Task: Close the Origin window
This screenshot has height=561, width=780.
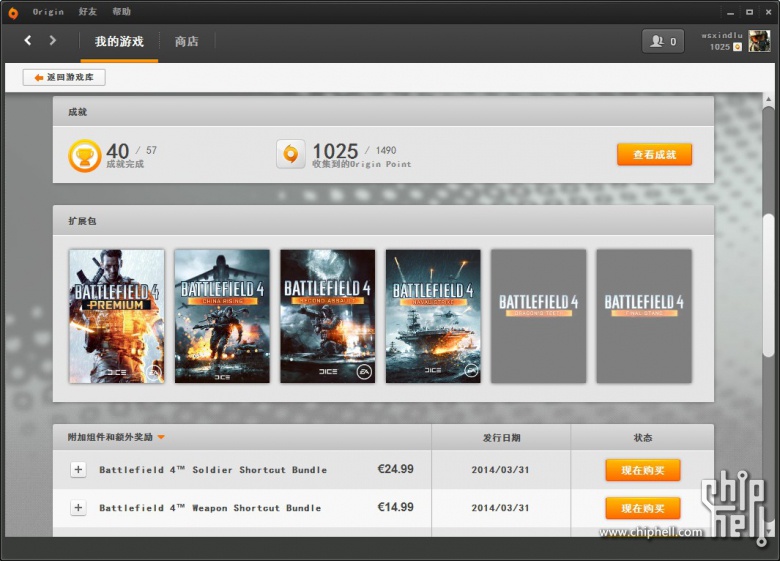Action: (x=769, y=12)
